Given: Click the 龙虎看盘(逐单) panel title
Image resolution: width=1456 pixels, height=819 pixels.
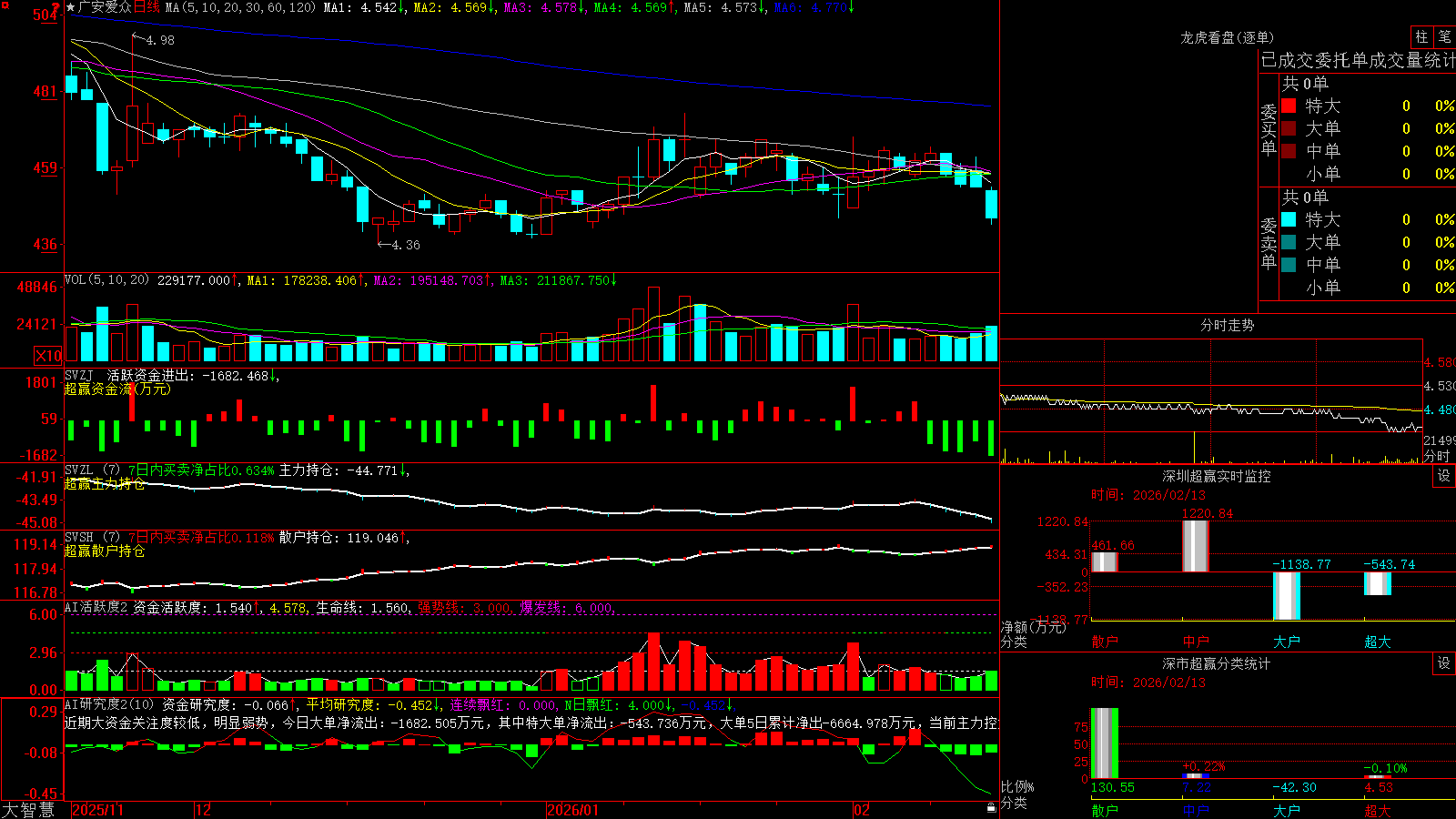Looking at the screenshot, I should click(x=1228, y=37).
